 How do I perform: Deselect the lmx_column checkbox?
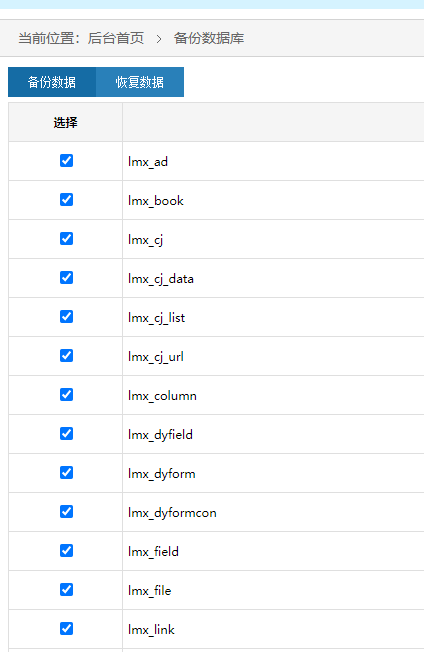click(67, 395)
